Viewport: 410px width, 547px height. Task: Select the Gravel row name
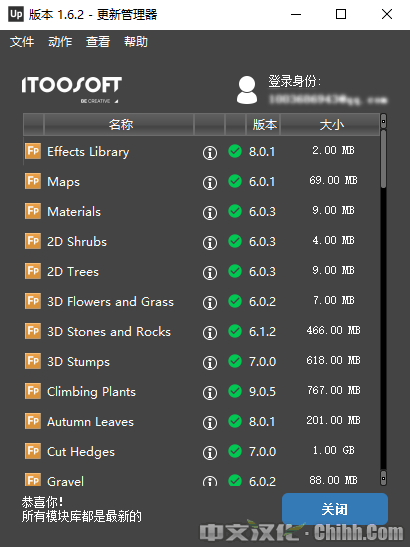[x=66, y=481]
